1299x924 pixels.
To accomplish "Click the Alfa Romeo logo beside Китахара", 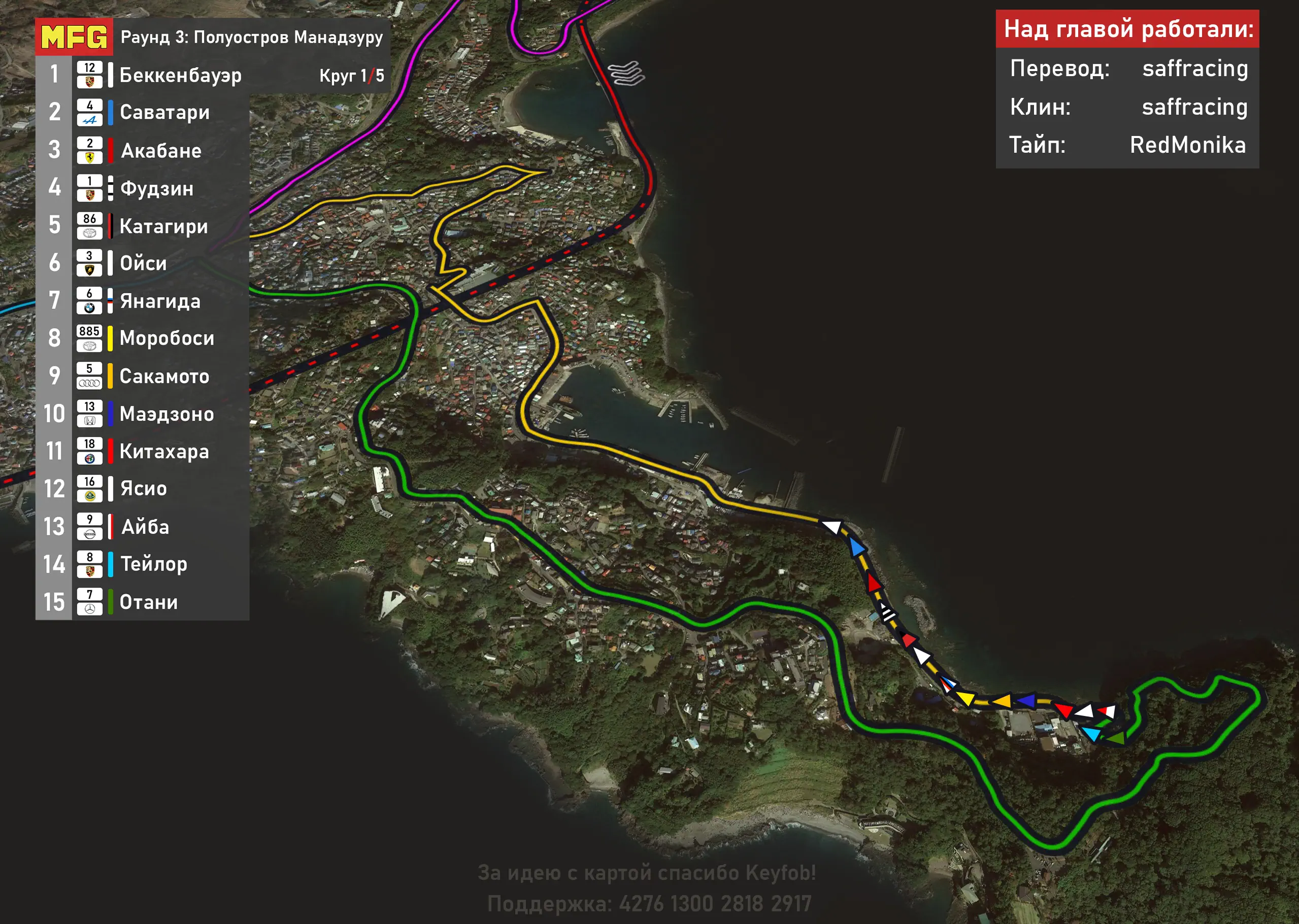I will click(x=89, y=459).
